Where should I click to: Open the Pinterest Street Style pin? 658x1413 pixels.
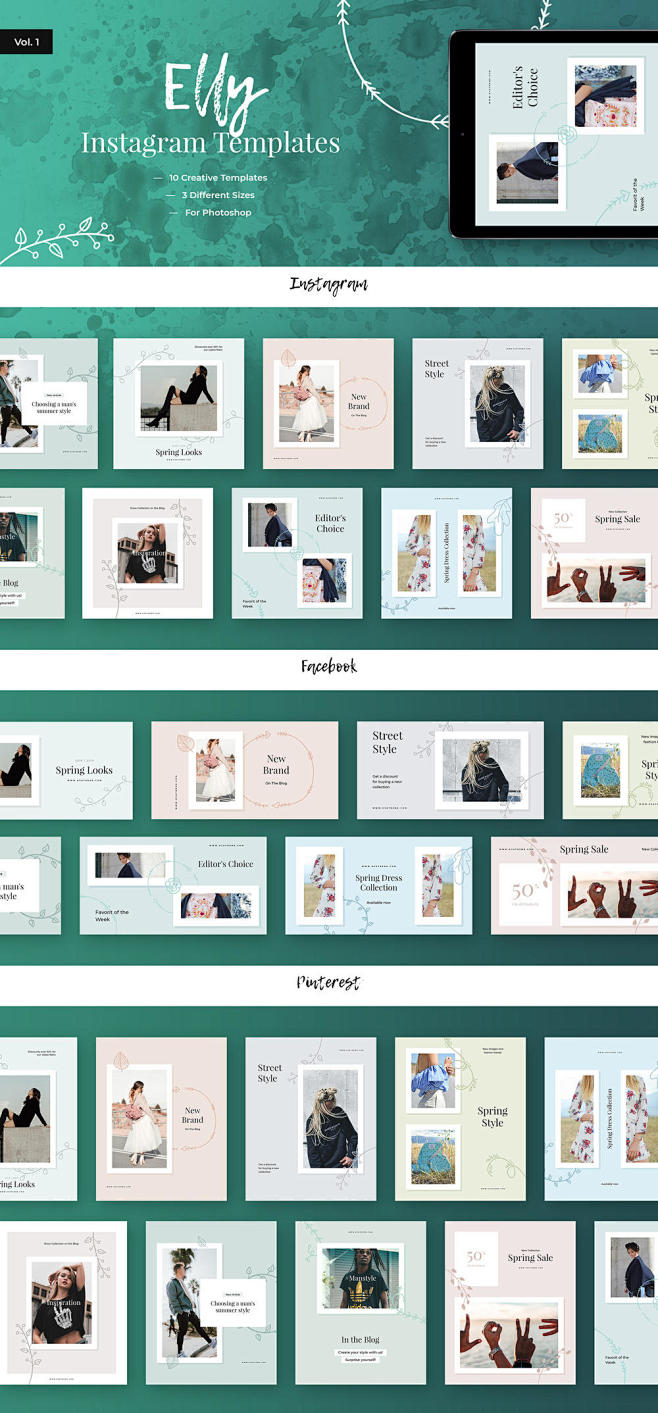click(x=311, y=1119)
